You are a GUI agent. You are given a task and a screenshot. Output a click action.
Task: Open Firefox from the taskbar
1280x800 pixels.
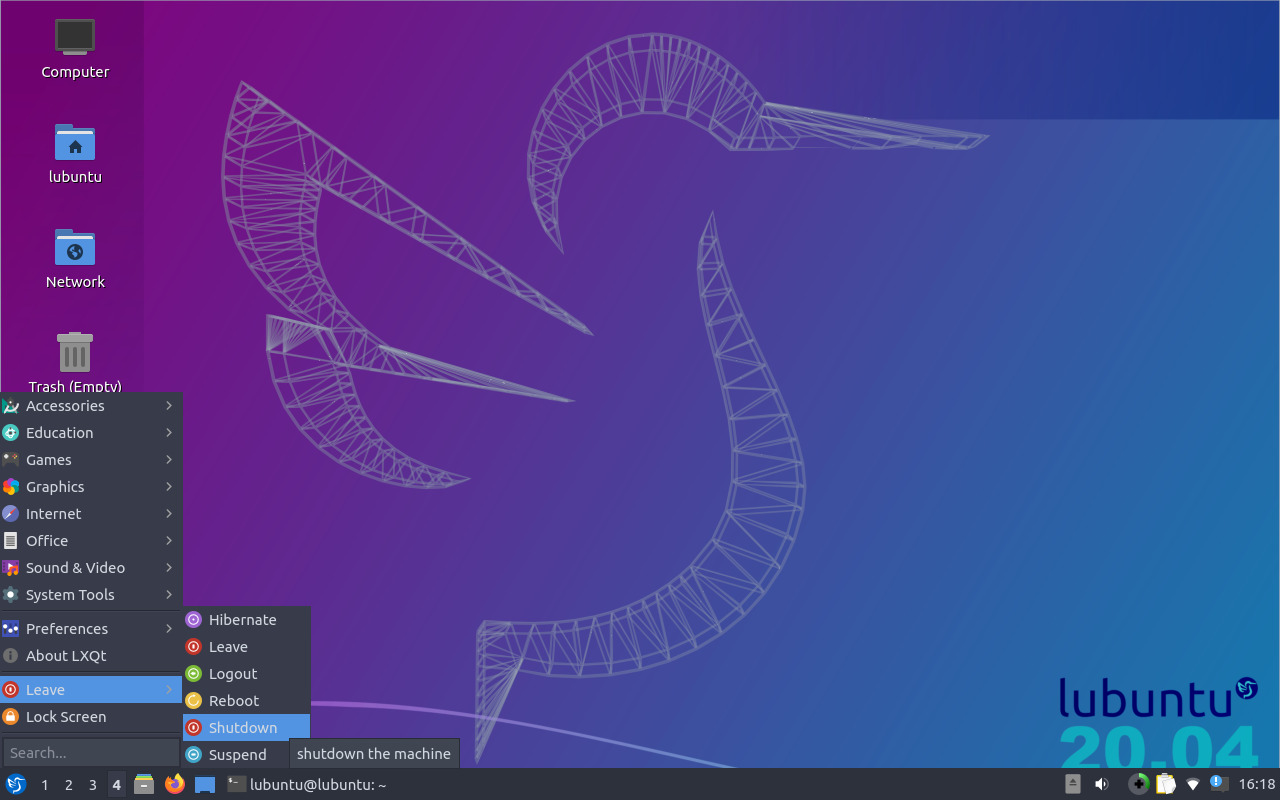175,784
